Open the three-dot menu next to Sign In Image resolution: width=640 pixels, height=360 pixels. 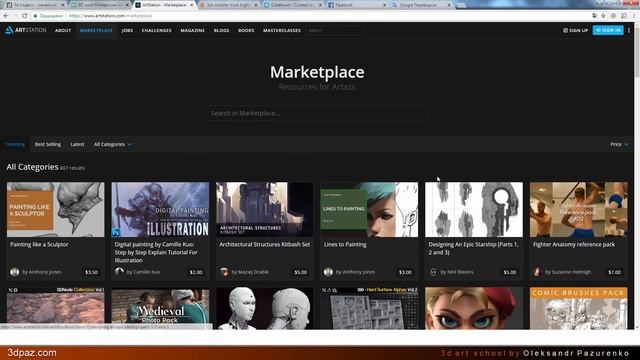(x=629, y=30)
